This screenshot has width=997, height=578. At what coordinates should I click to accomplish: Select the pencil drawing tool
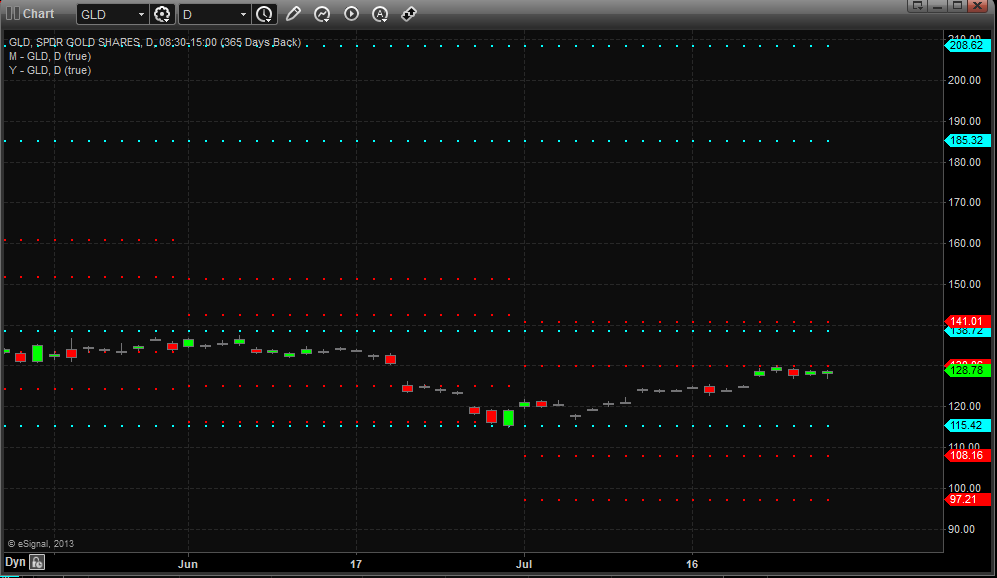[293, 14]
